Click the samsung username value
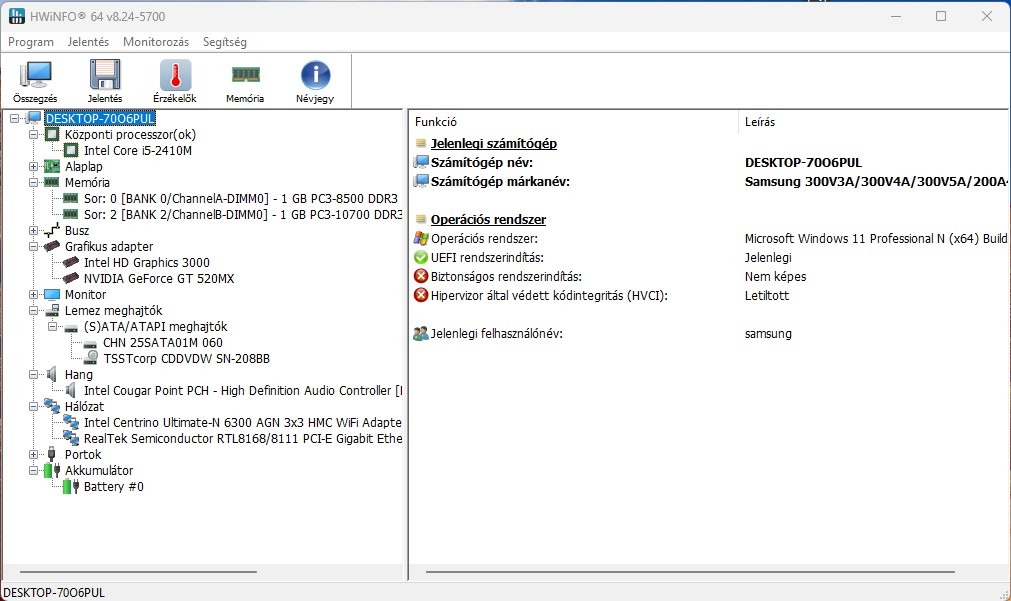 (x=768, y=333)
